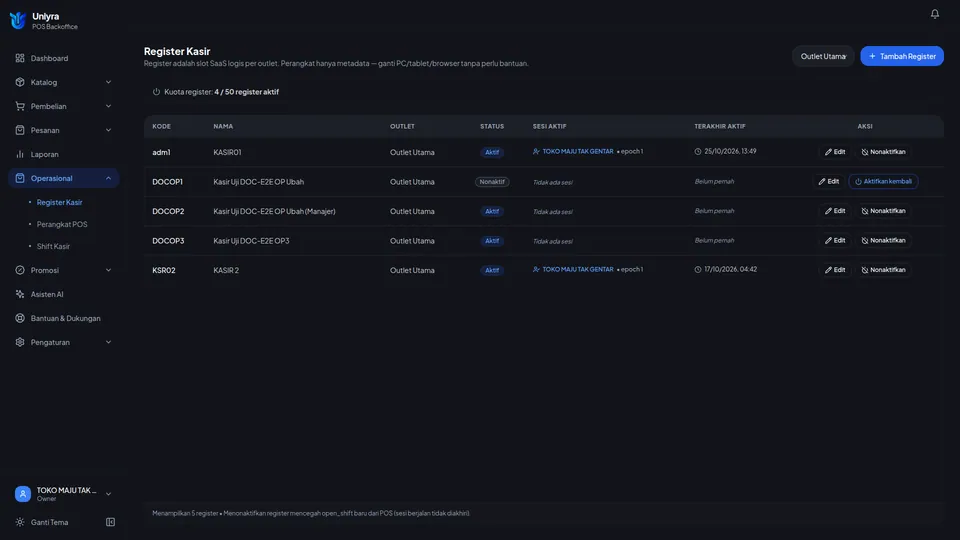The image size is (960, 540).
Task: Open Perangkat POS submenu item
Action: (62, 224)
